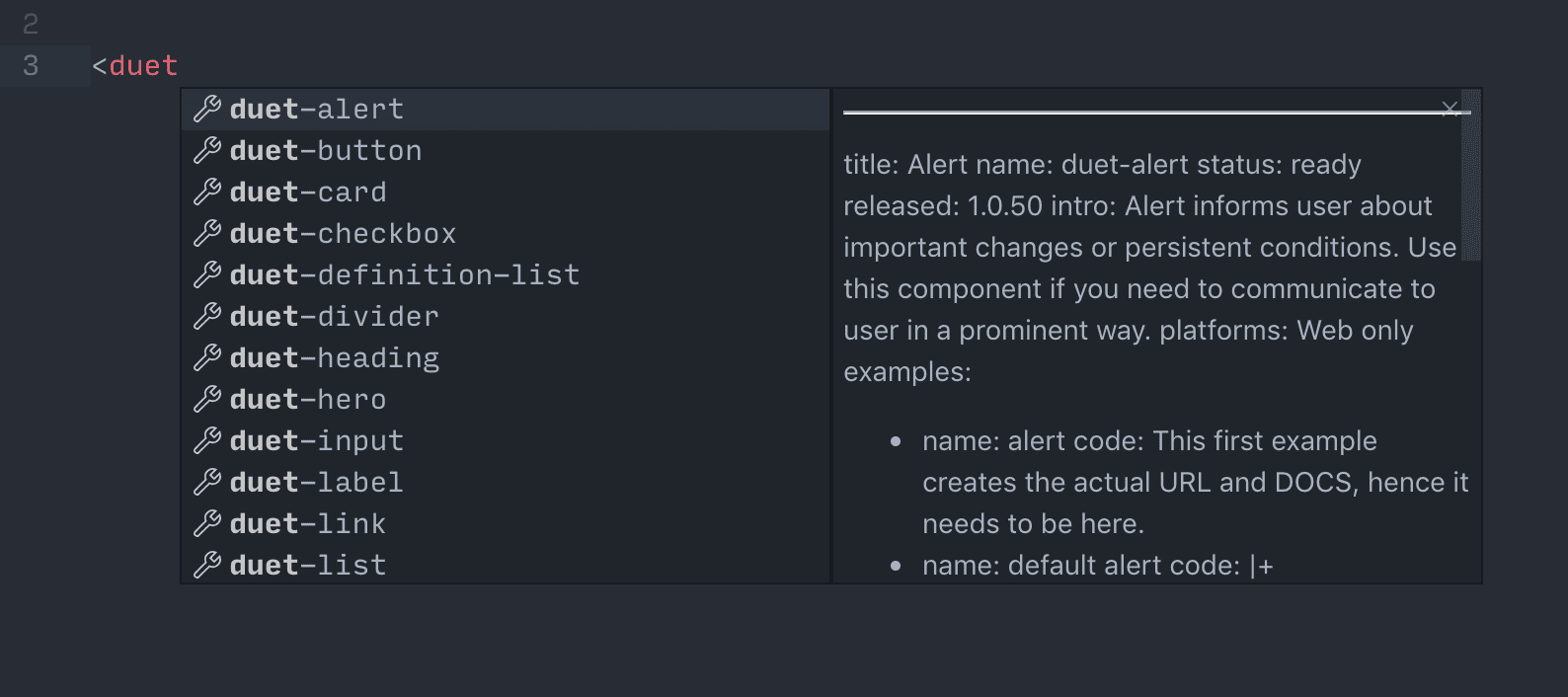This screenshot has height=697, width=1568.
Task: Click the wrench icon beside duet-definition-list
Action: (x=206, y=274)
